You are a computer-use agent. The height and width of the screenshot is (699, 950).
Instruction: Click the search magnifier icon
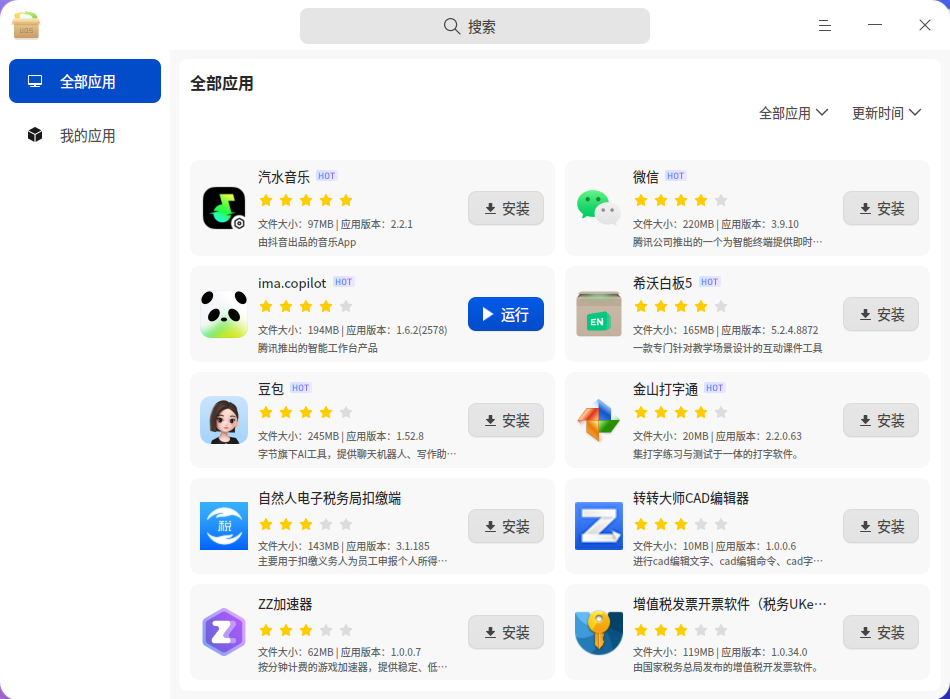coord(451,26)
